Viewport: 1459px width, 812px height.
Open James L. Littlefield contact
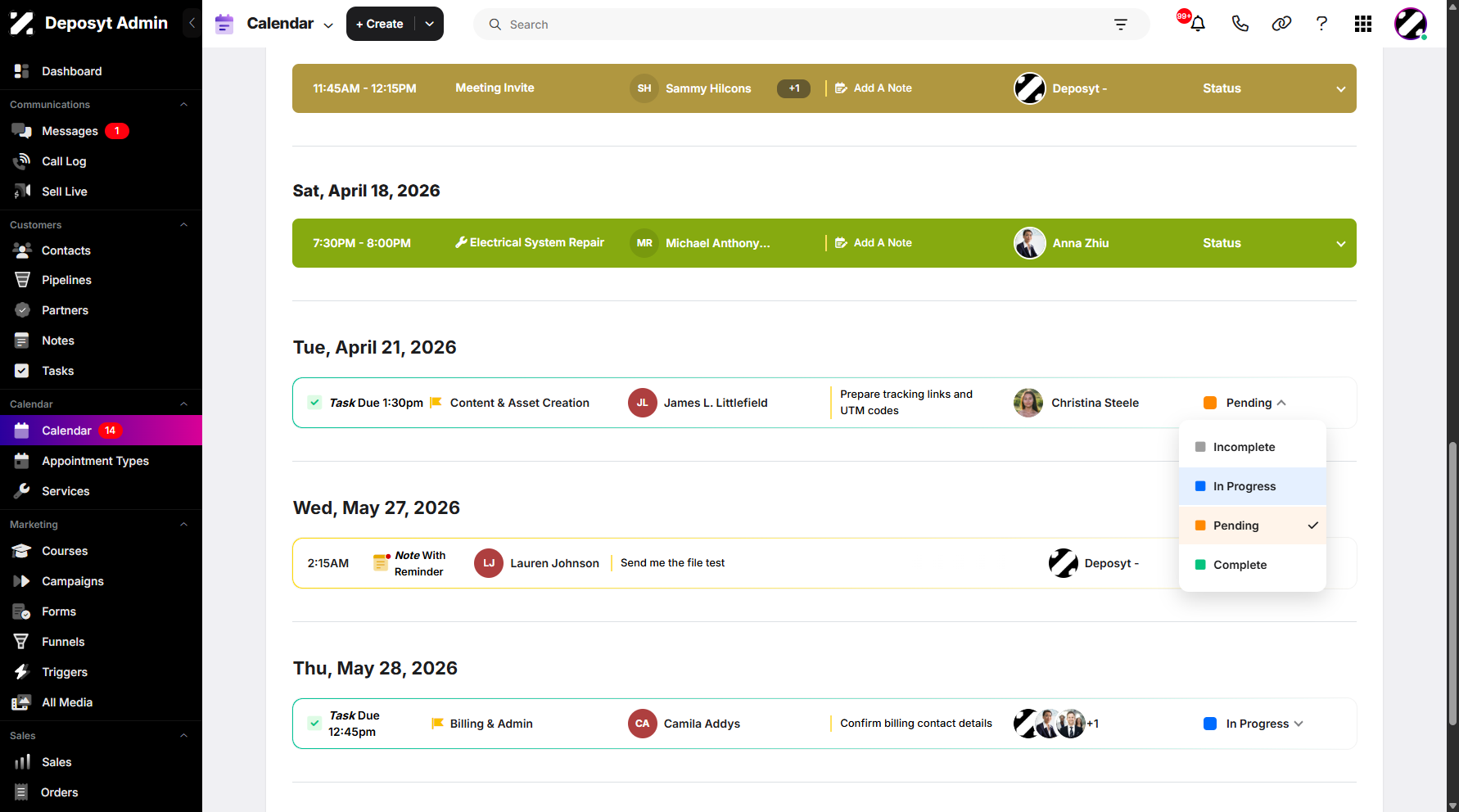pyautogui.click(x=716, y=403)
